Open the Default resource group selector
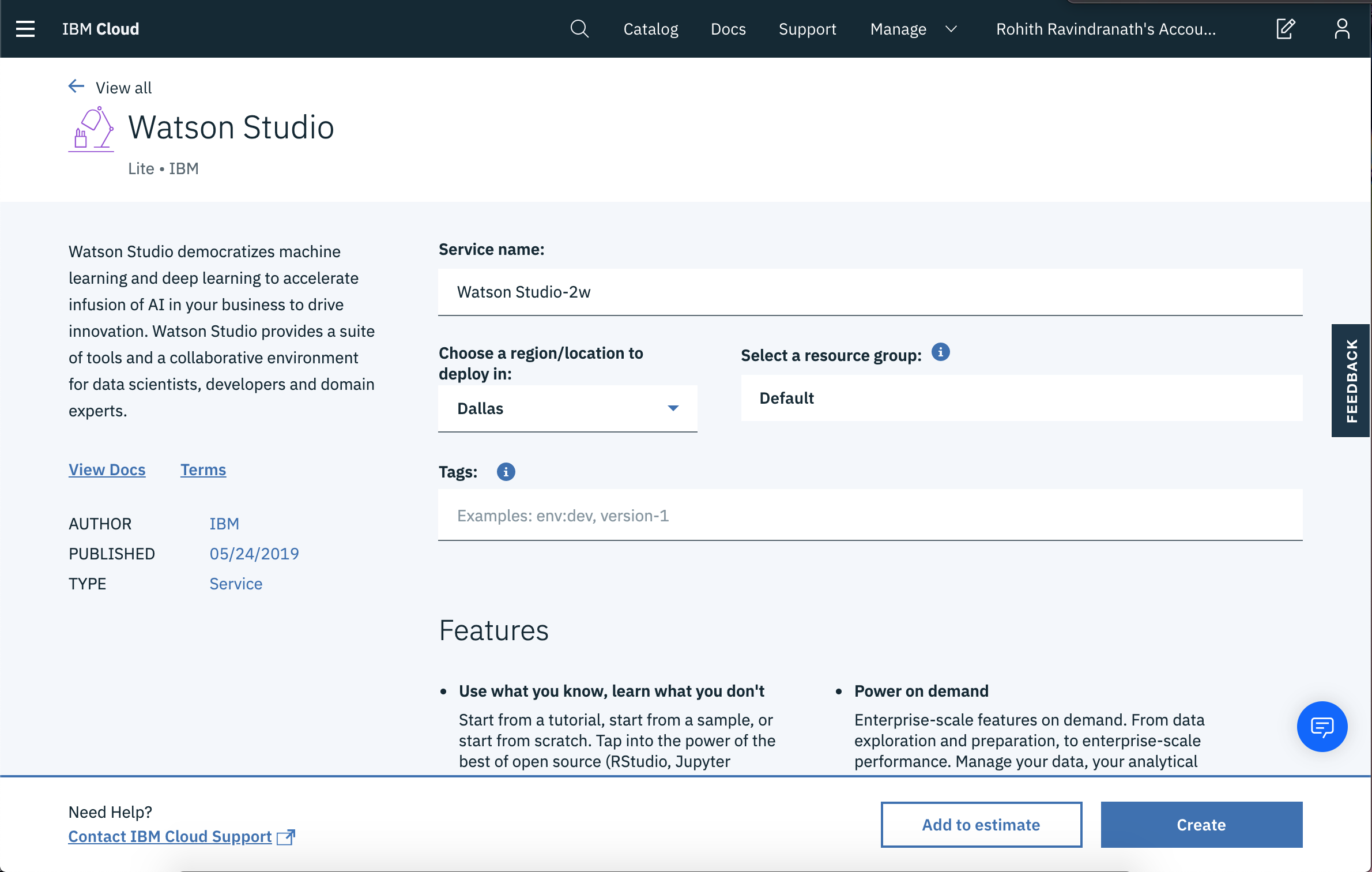This screenshot has height=872, width=1372. pos(1021,398)
